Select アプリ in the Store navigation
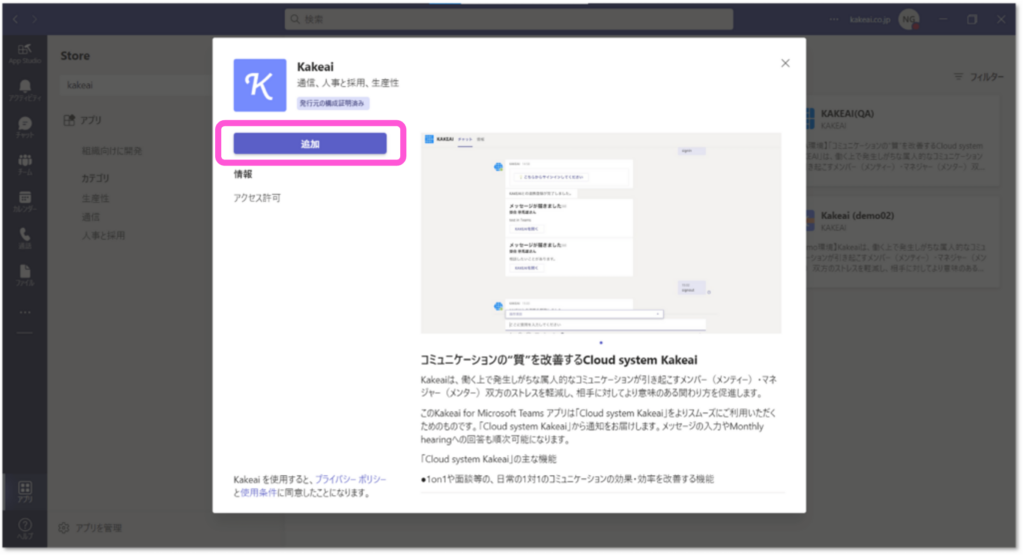 (84, 120)
